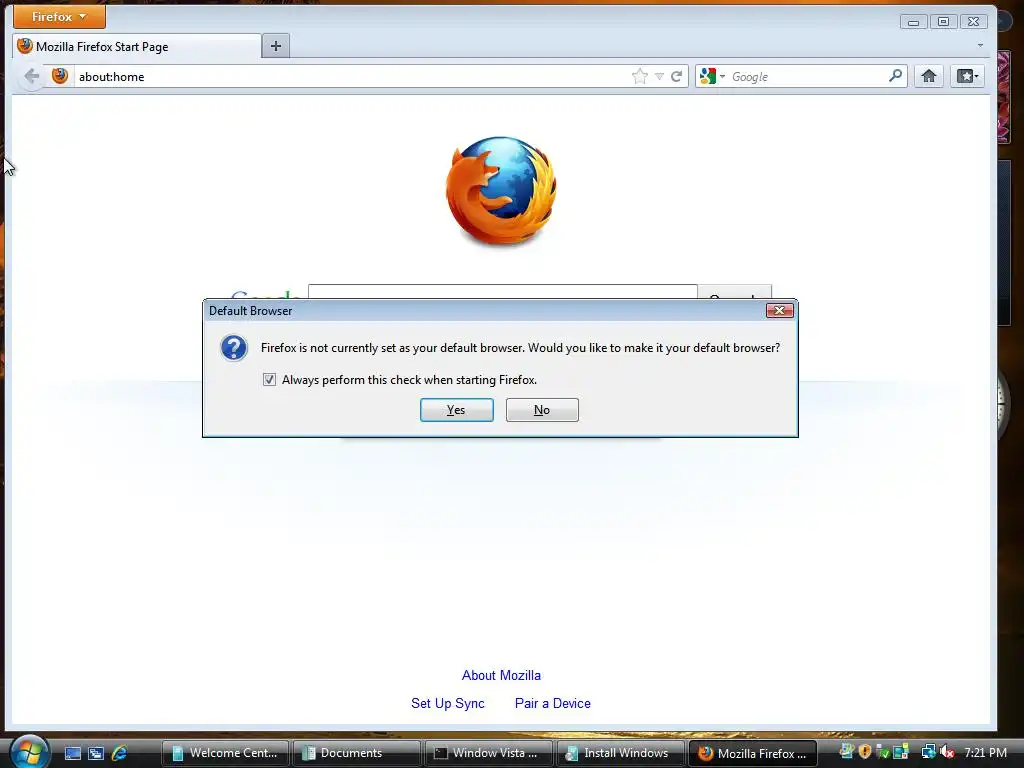The height and width of the screenshot is (768, 1024).
Task: Minimize the Firefox window
Action: (914, 22)
